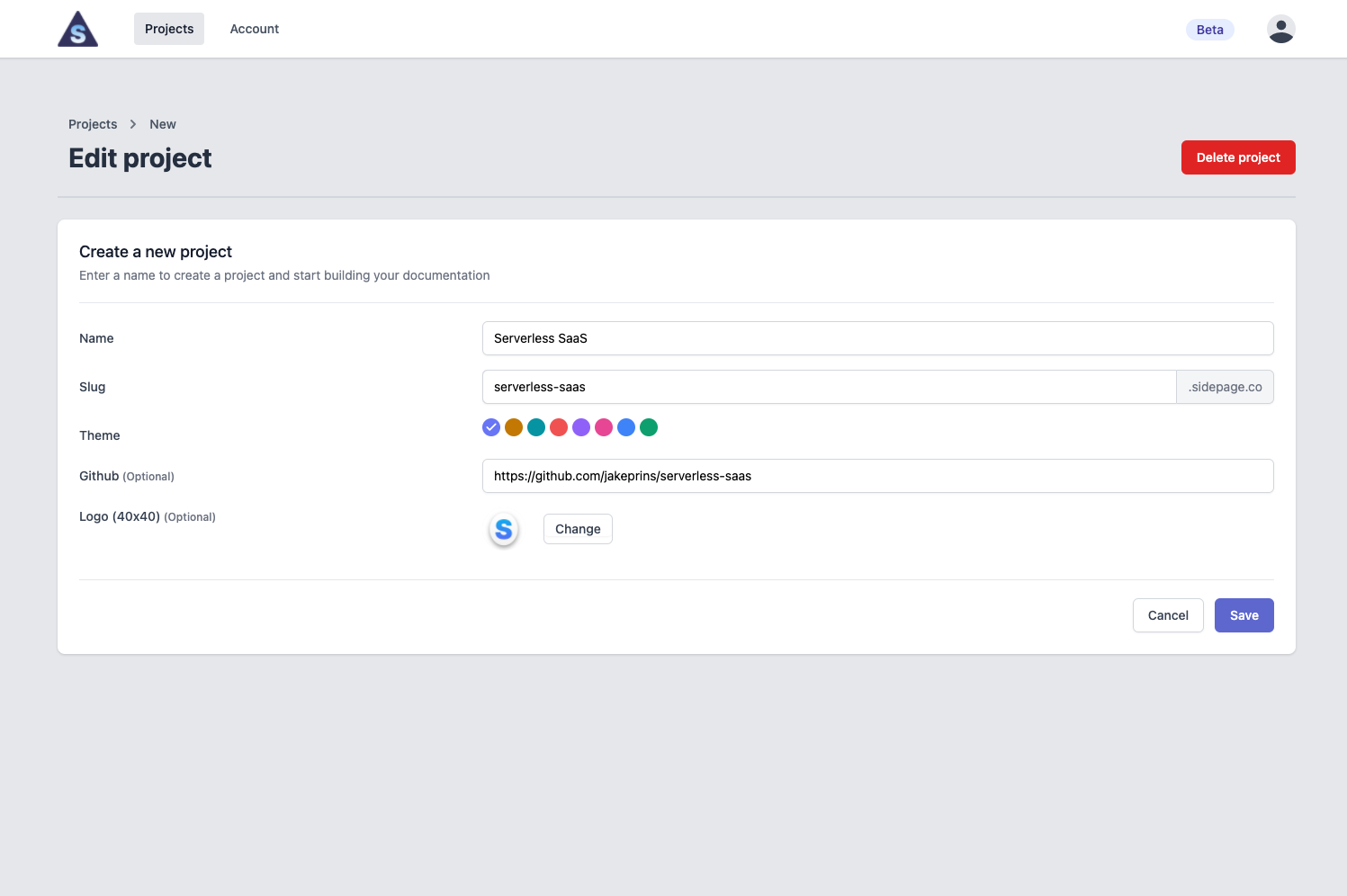Image resolution: width=1347 pixels, height=896 pixels.
Task: Go to Projects breadcrumb link
Action: (93, 124)
